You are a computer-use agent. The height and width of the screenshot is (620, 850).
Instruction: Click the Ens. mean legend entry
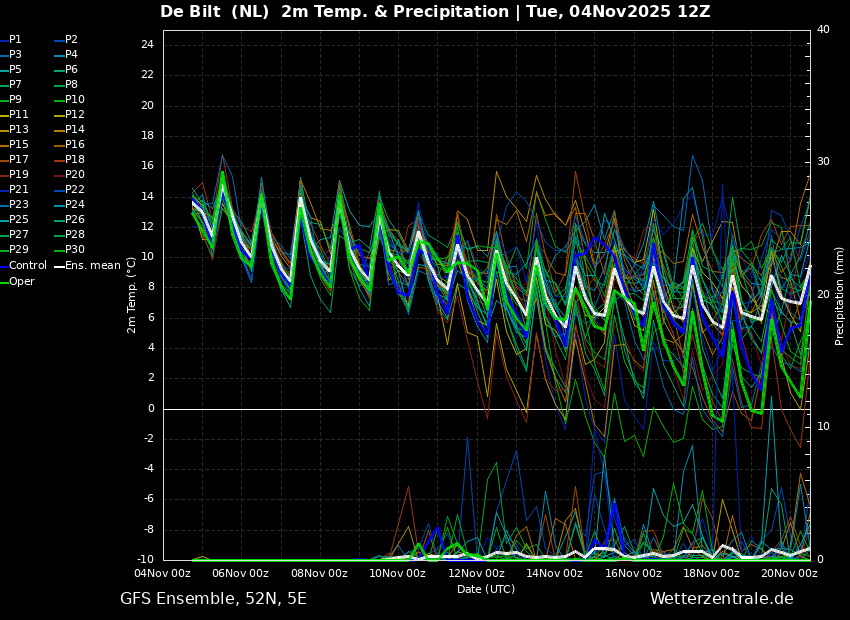click(x=93, y=266)
